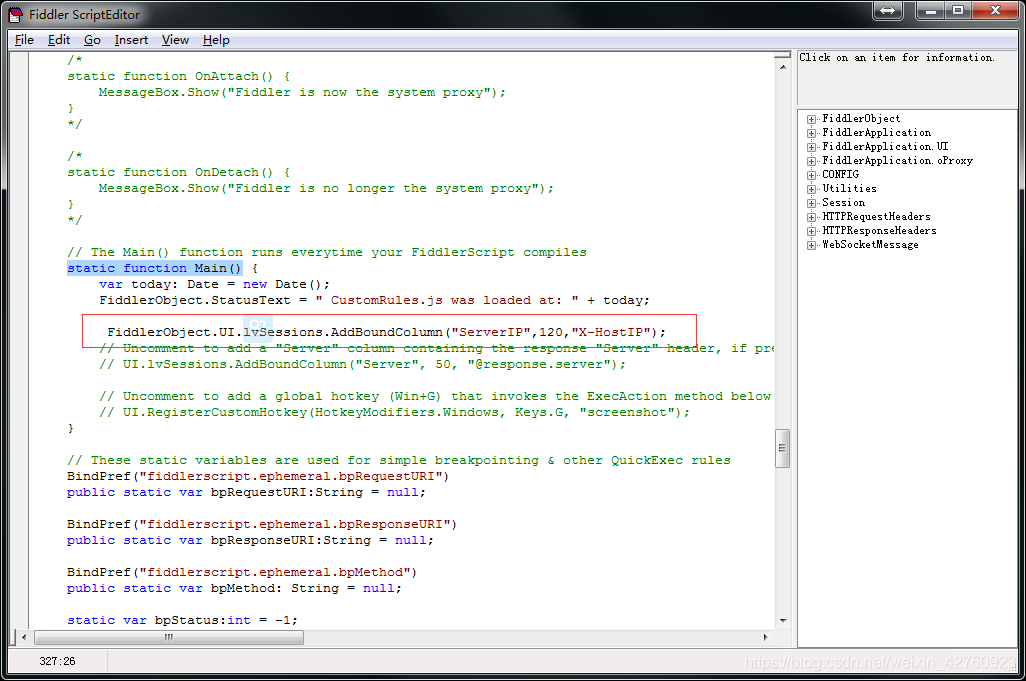Expand the HTTPResponseHeaders tree node
Viewport: 1026px width, 681px height.
(811, 231)
